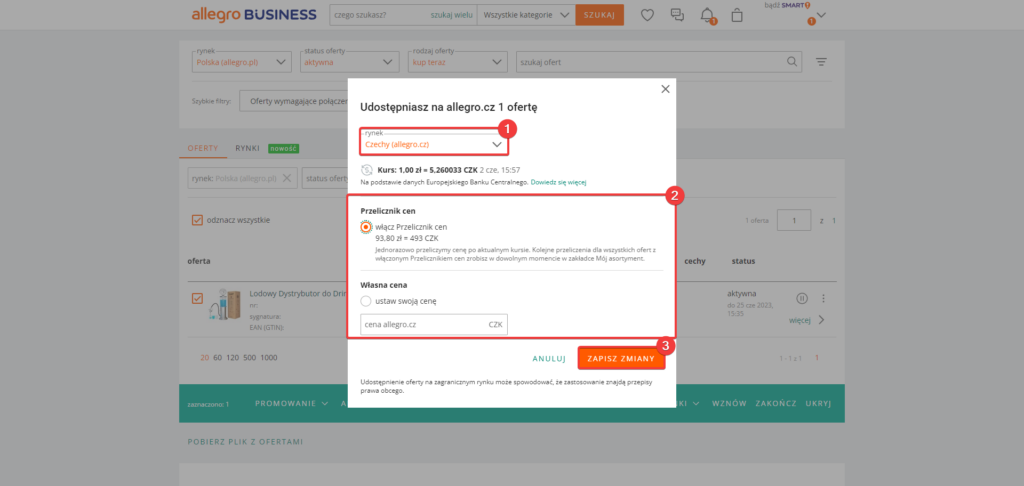Uncheck the Lodowy Dystrybutor offer checkbox

point(197,299)
